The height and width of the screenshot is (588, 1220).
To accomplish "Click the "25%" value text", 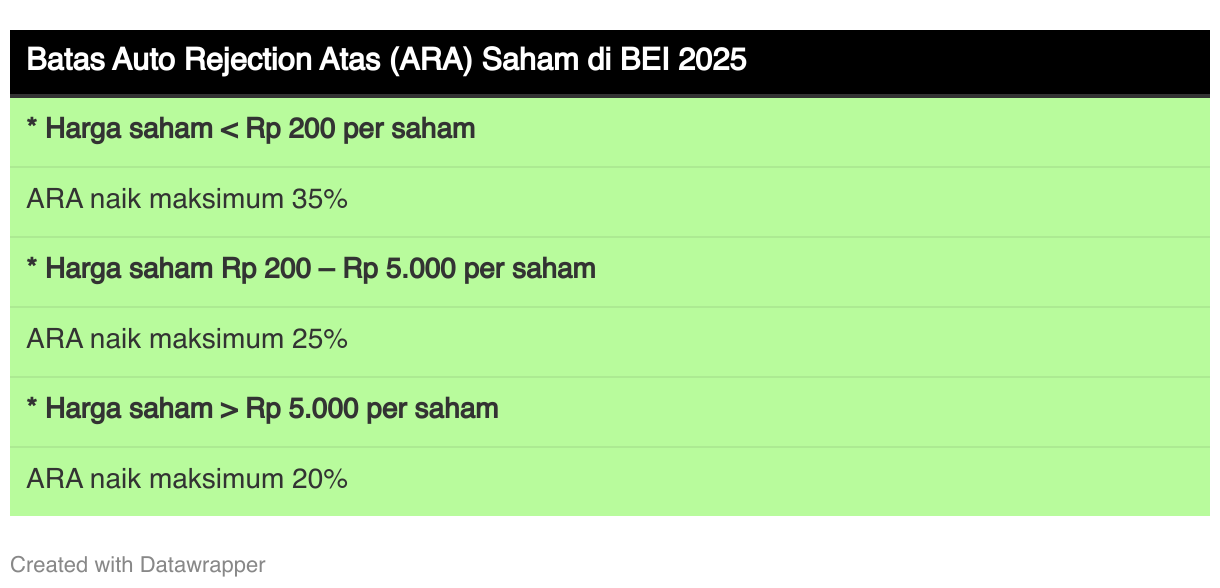I will click(319, 339).
